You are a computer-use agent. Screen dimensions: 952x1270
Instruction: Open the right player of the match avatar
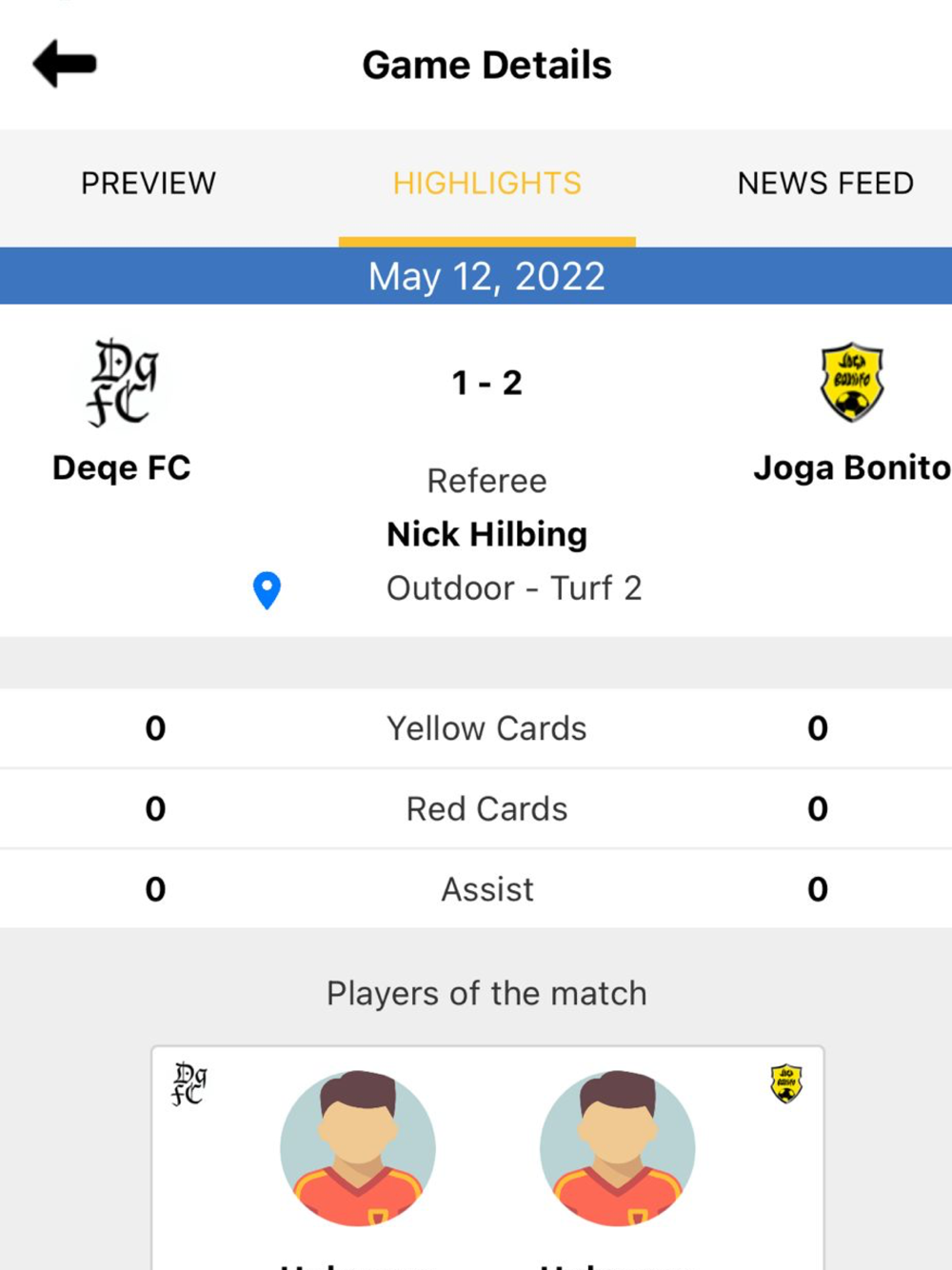tap(618, 1148)
